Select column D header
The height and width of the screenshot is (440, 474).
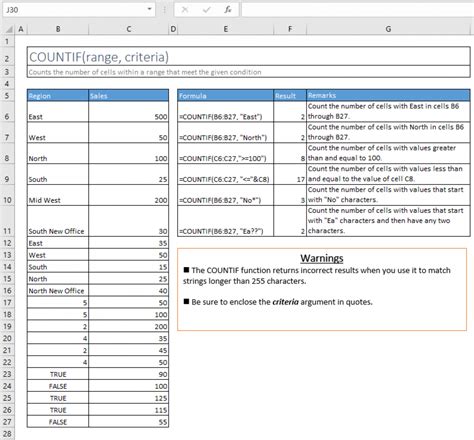[173, 29]
